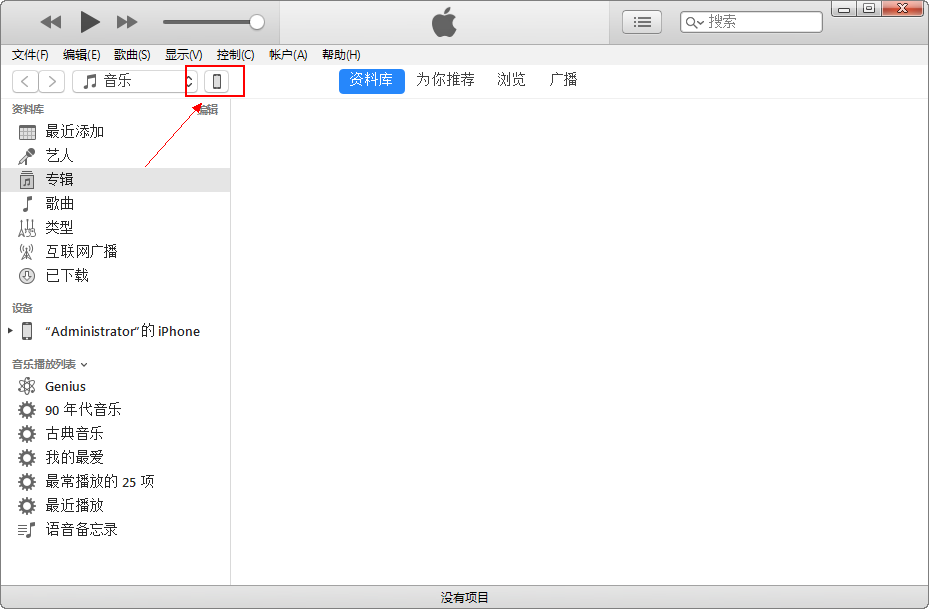
Task: Click the Genius atom icon
Action: click(x=27, y=386)
